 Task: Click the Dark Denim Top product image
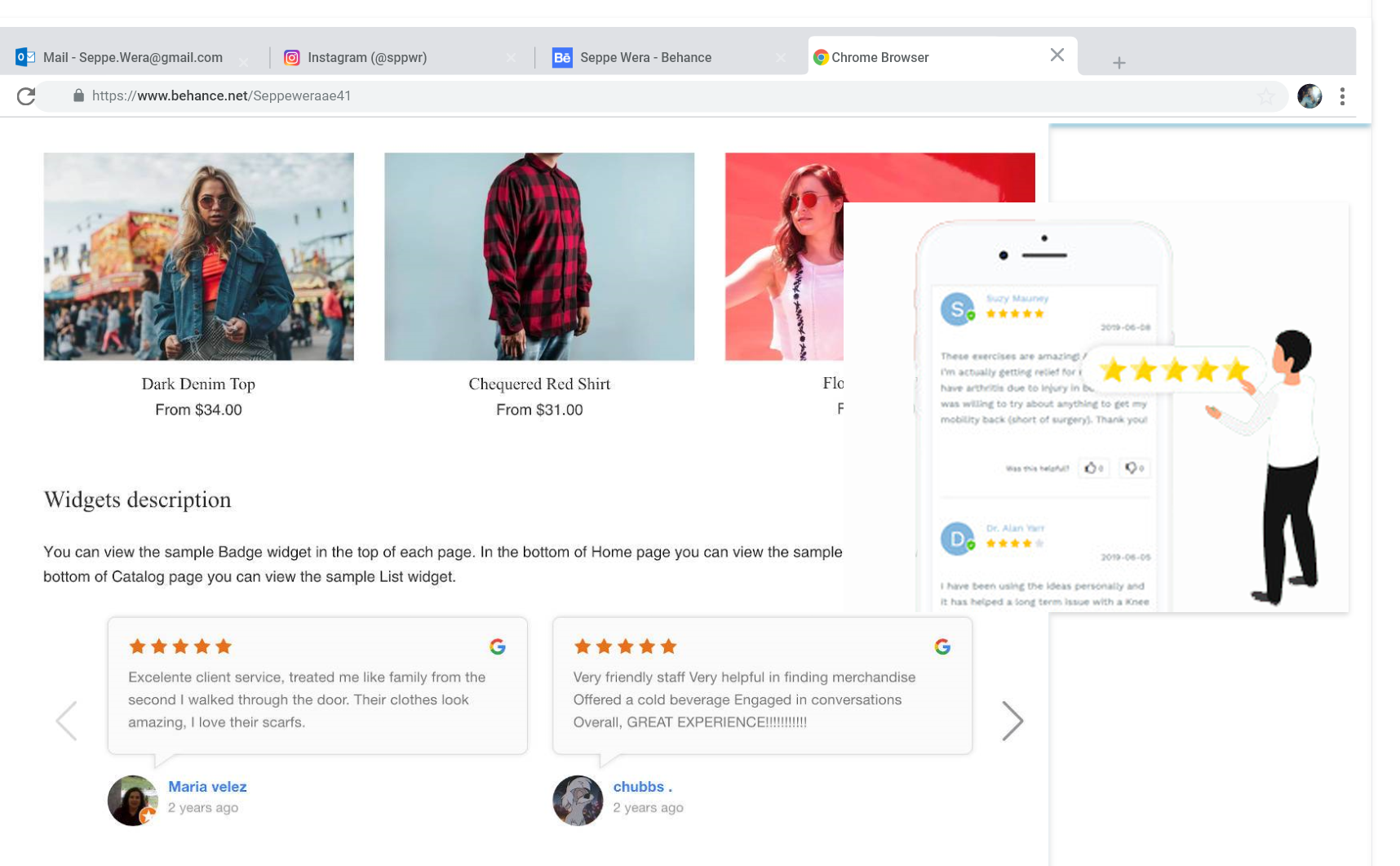[198, 256]
